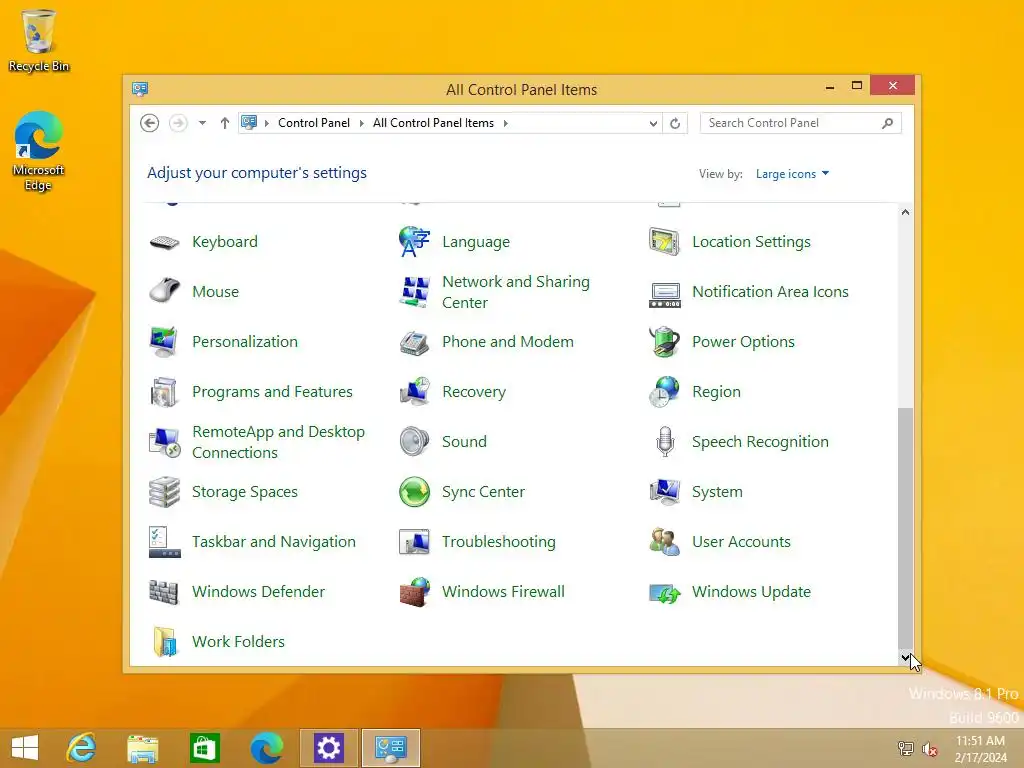Open the Windows Store taskbar icon

point(204,748)
